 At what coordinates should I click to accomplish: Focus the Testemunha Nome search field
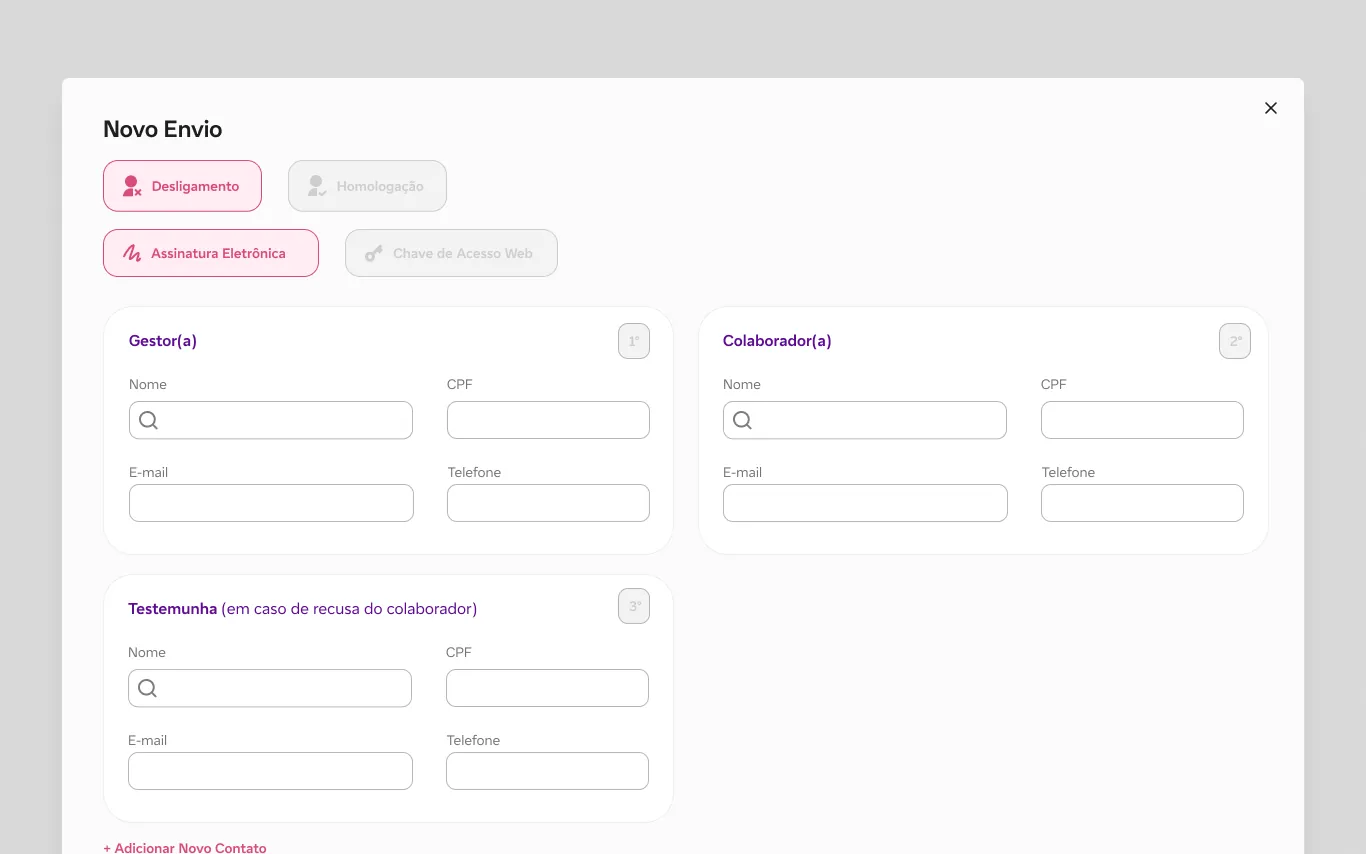coord(270,688)
